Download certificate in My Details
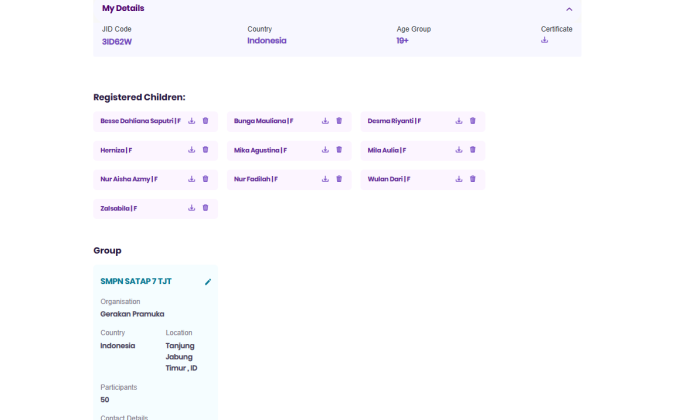 pyautogui.click(x=545, y=40)
